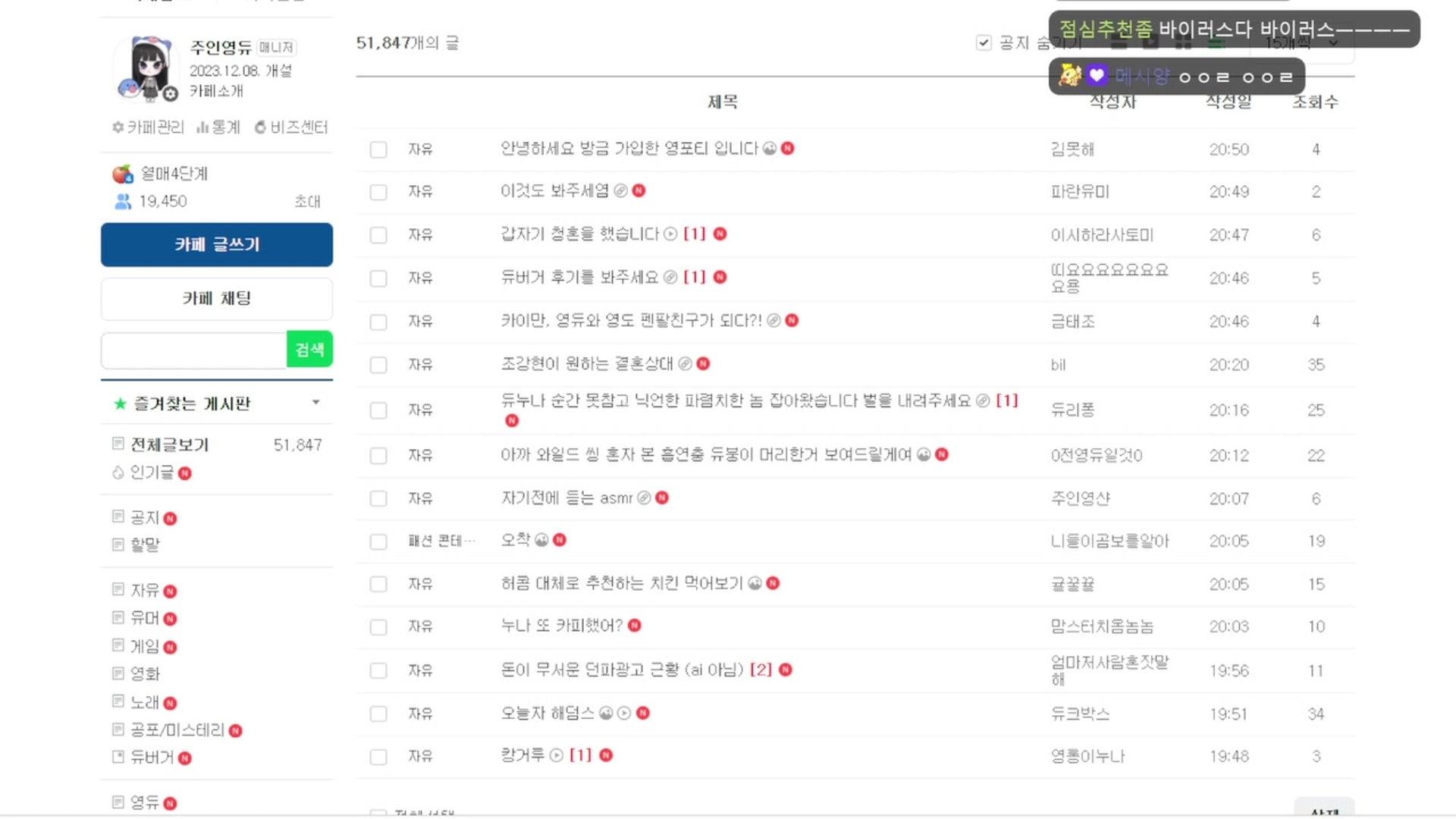Viewport: 1456px width, 819px height.
Task: Check the box for 이것도 봐주세염 post
Action: (x=378, y=192)
